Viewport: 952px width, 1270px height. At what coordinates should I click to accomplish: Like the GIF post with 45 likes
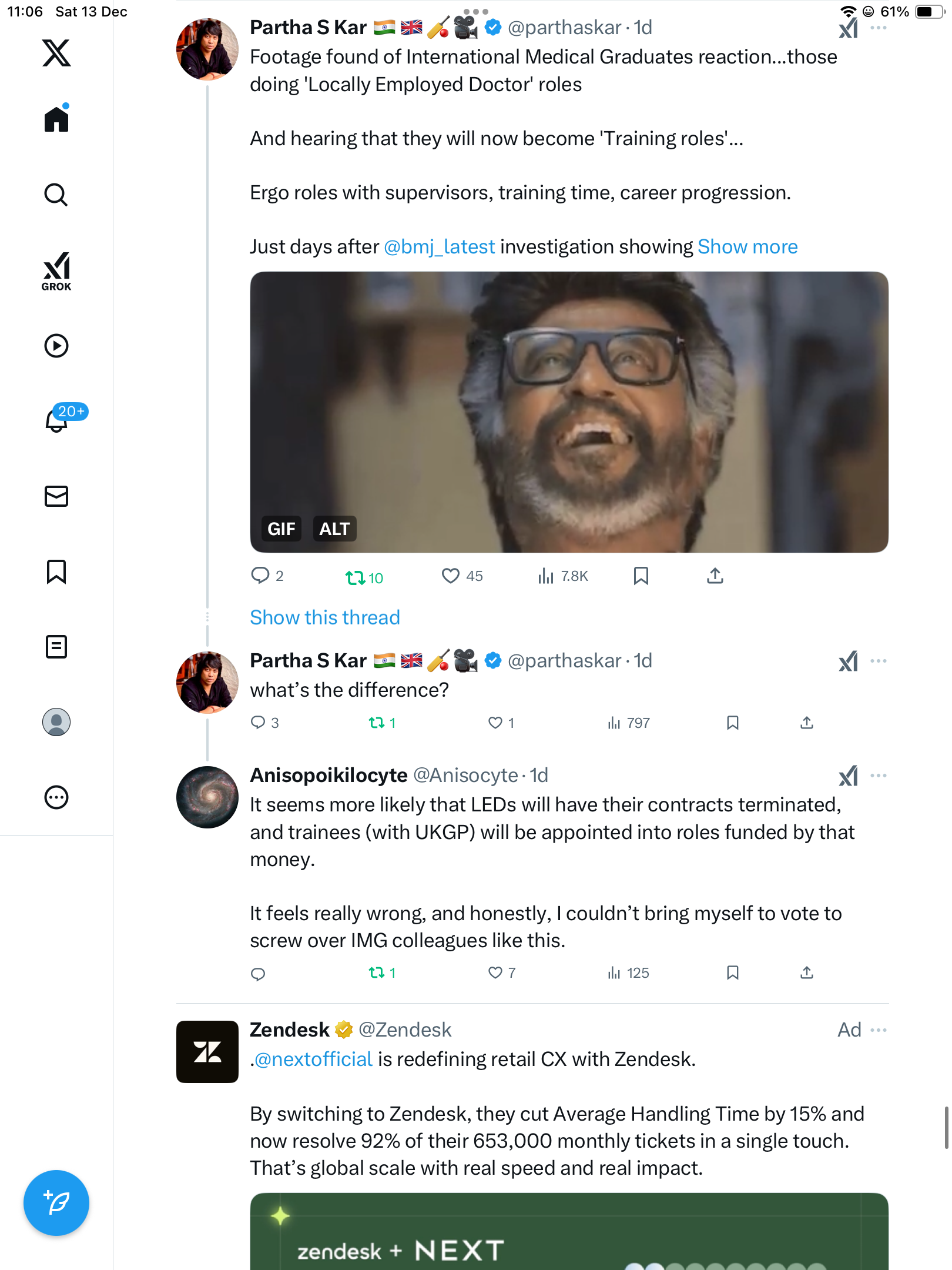pyautogui.click(x=451, y=576)
